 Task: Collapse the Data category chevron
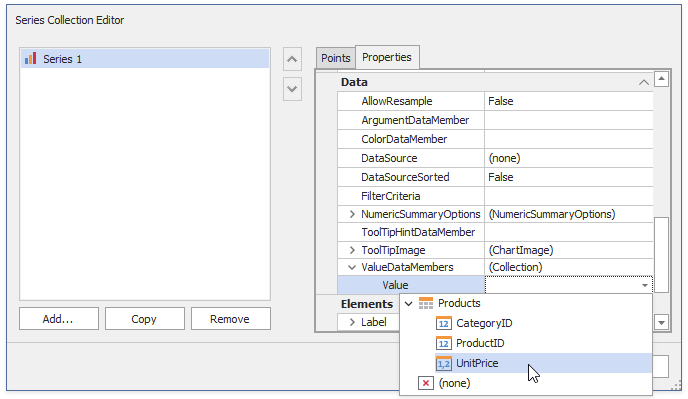click(x=644, y=82)
